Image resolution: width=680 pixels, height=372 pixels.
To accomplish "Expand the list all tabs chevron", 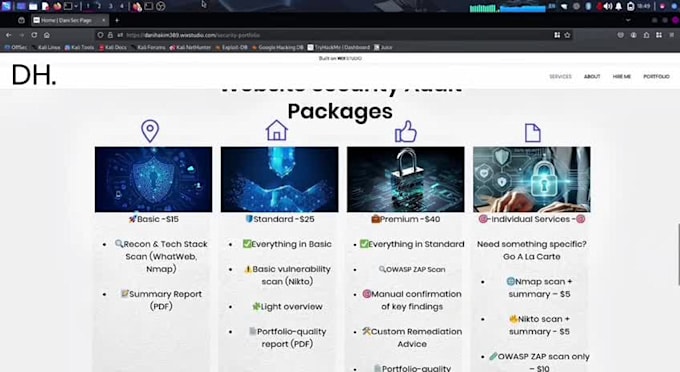I will pos(628,20).
